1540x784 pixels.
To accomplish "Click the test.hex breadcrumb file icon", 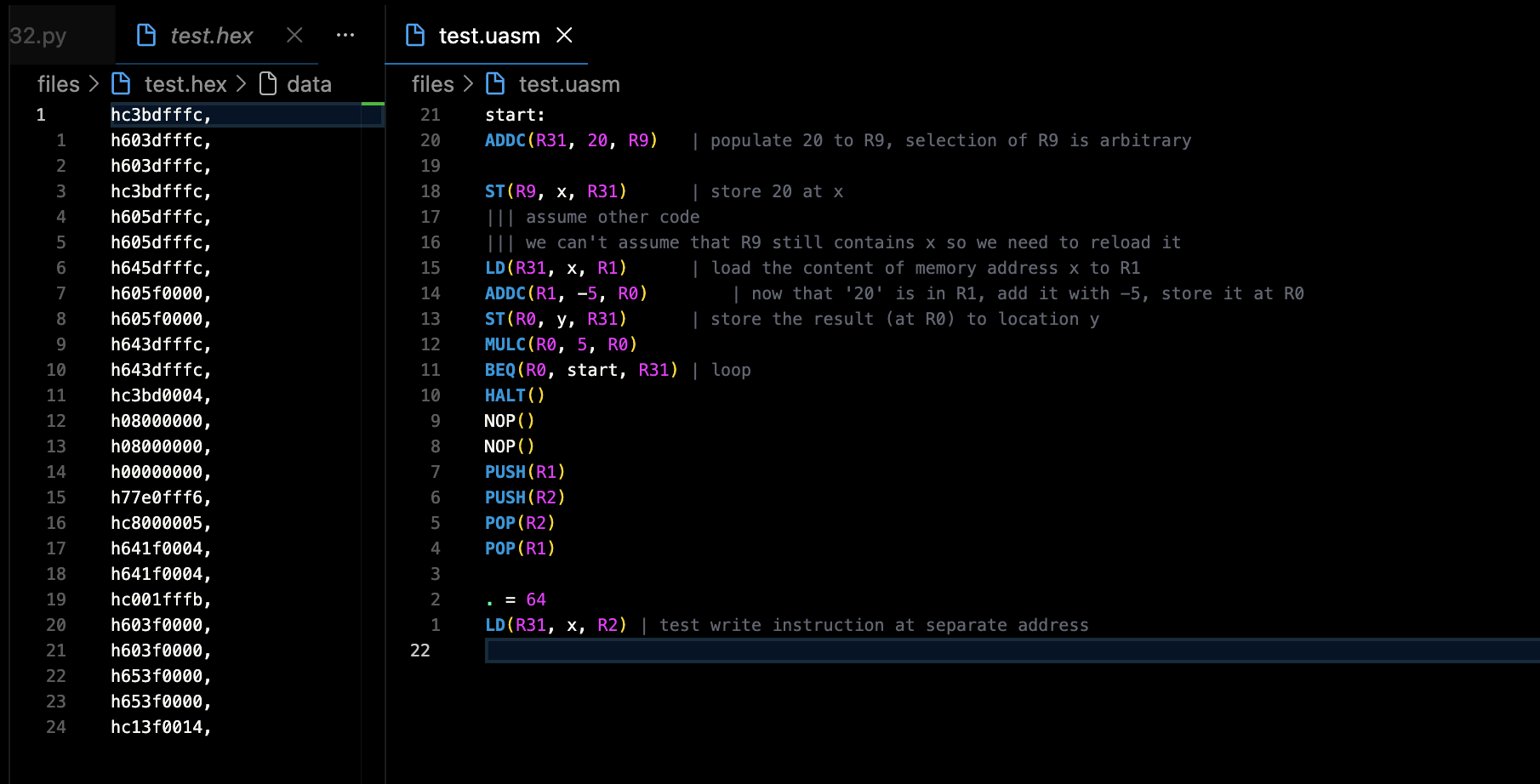I will 122,83.
